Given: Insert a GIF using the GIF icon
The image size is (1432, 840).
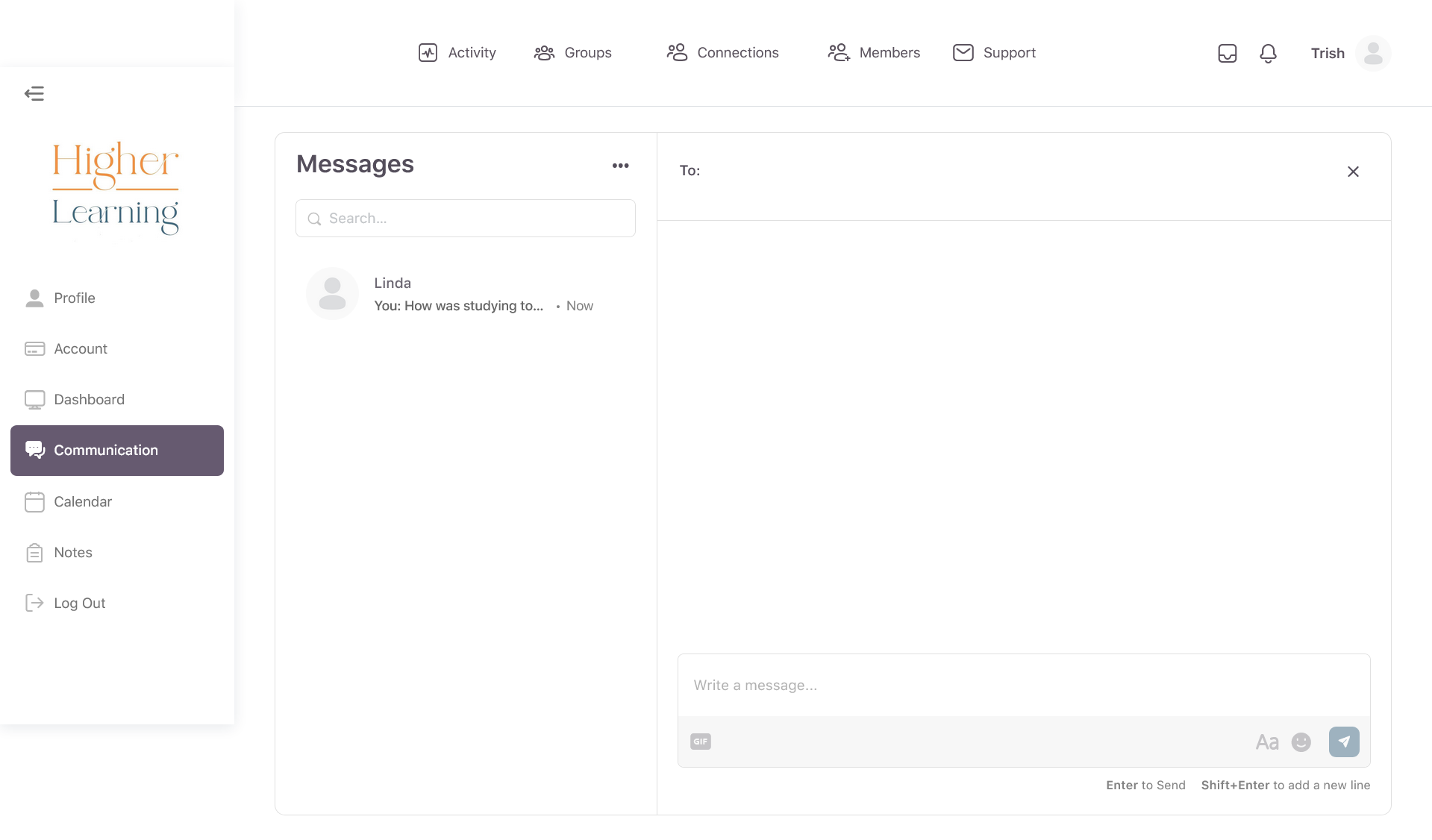Looking at the screenshot, I should [700, 742].
